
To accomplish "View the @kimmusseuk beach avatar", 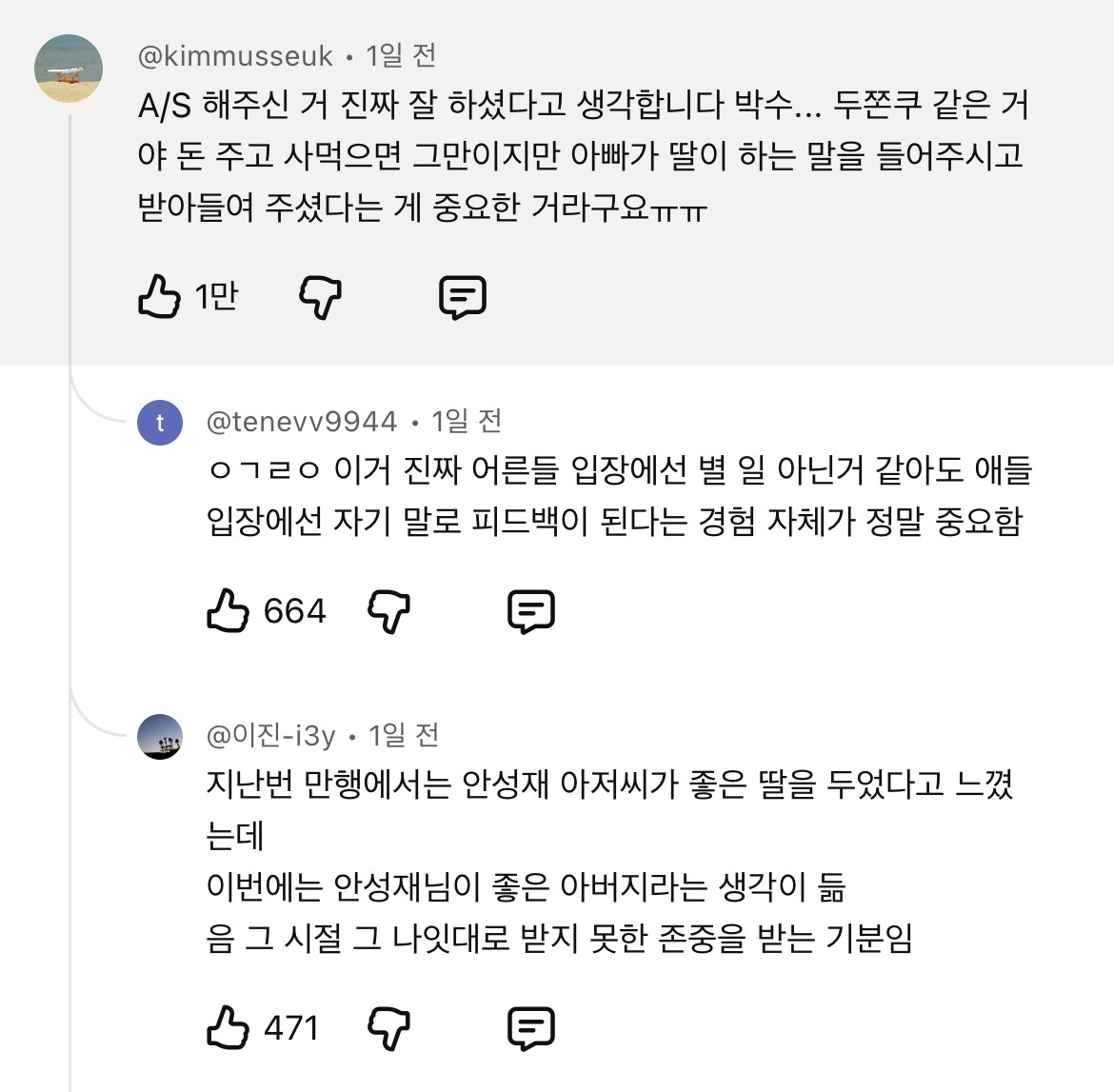I will tap(69, 69).
